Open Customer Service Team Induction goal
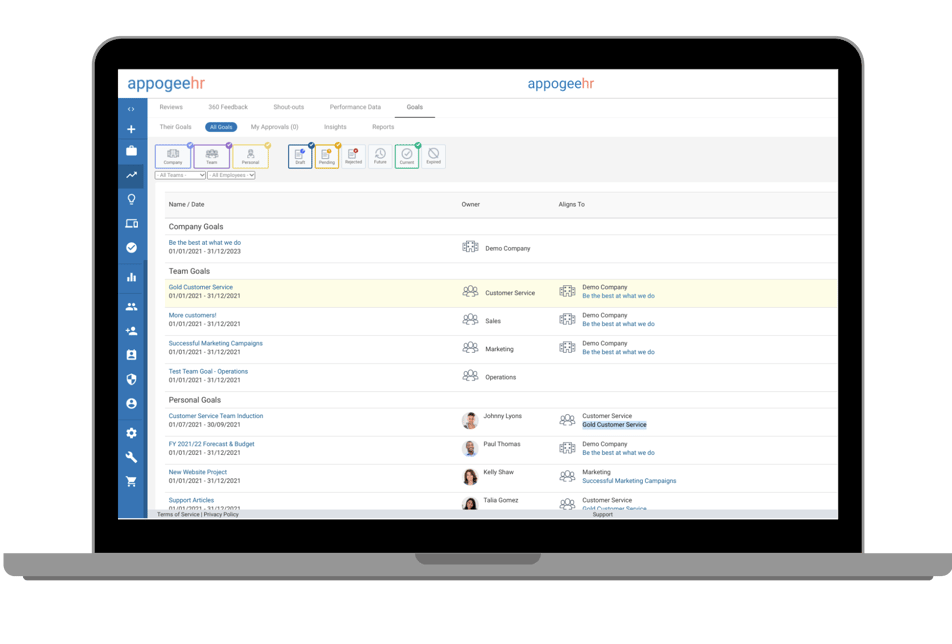The width and height of the screenshot is (952, 644). pos(216,416)
